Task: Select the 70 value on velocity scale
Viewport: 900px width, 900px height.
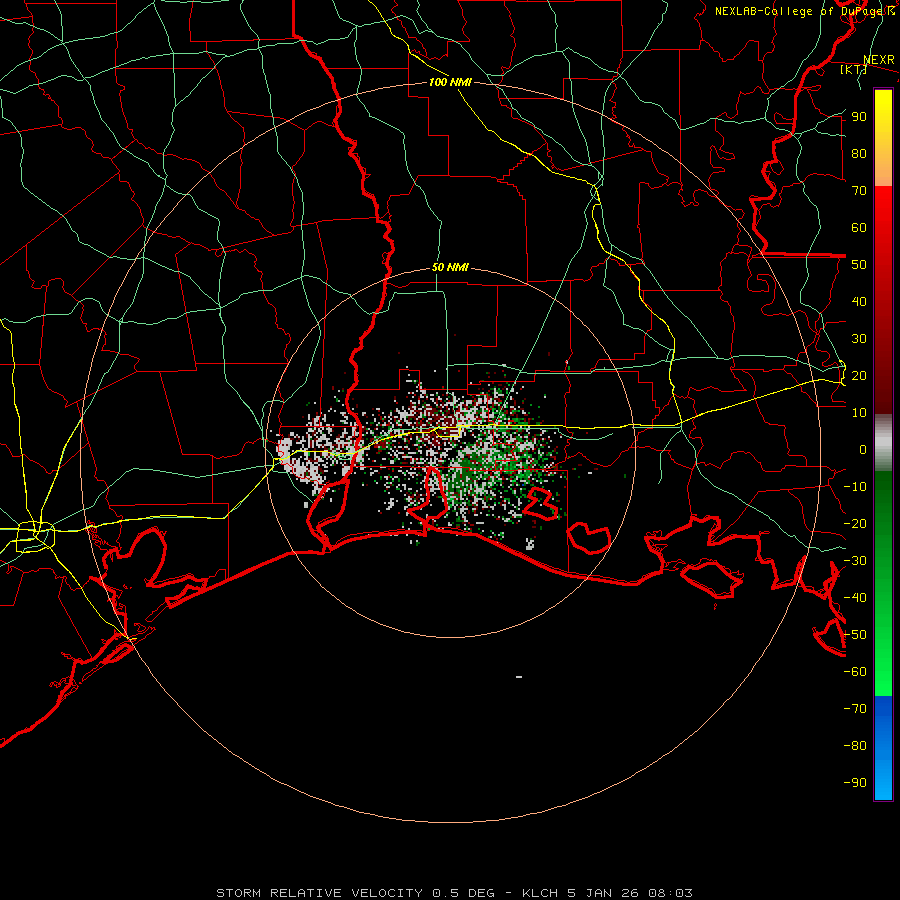Action: pyautogui.click(x=859, y=191)
